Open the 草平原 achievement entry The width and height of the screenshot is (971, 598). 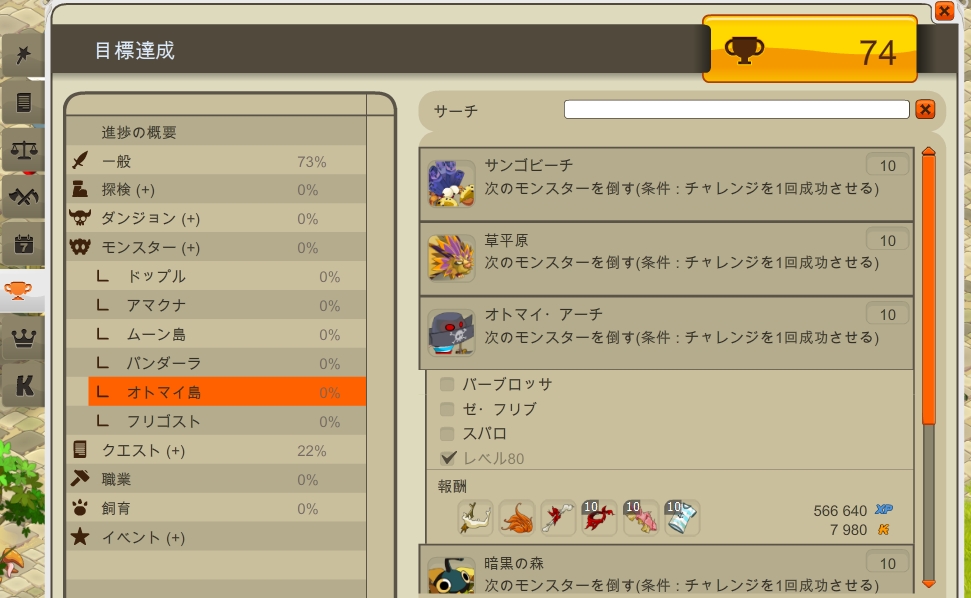[666, 259]
